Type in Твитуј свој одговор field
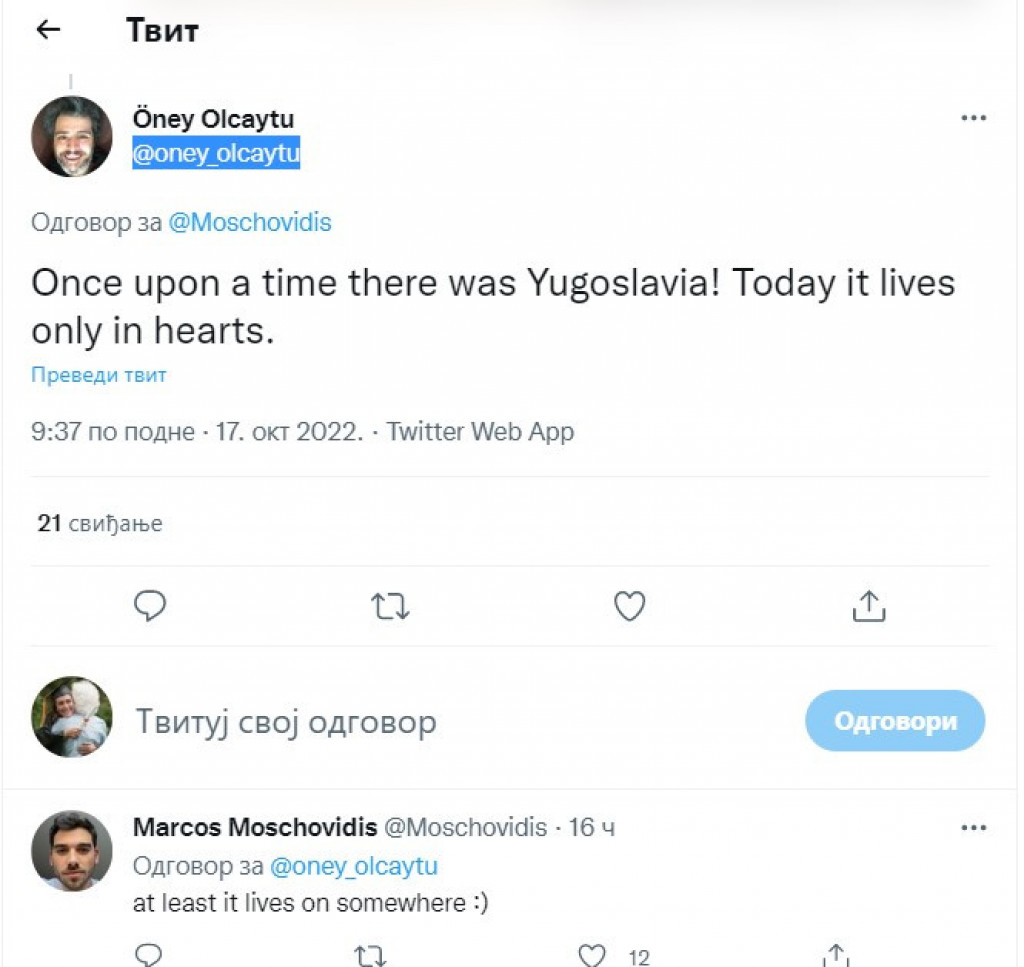The width and height of the screenshot is (1024, 967). coord(400,721)
